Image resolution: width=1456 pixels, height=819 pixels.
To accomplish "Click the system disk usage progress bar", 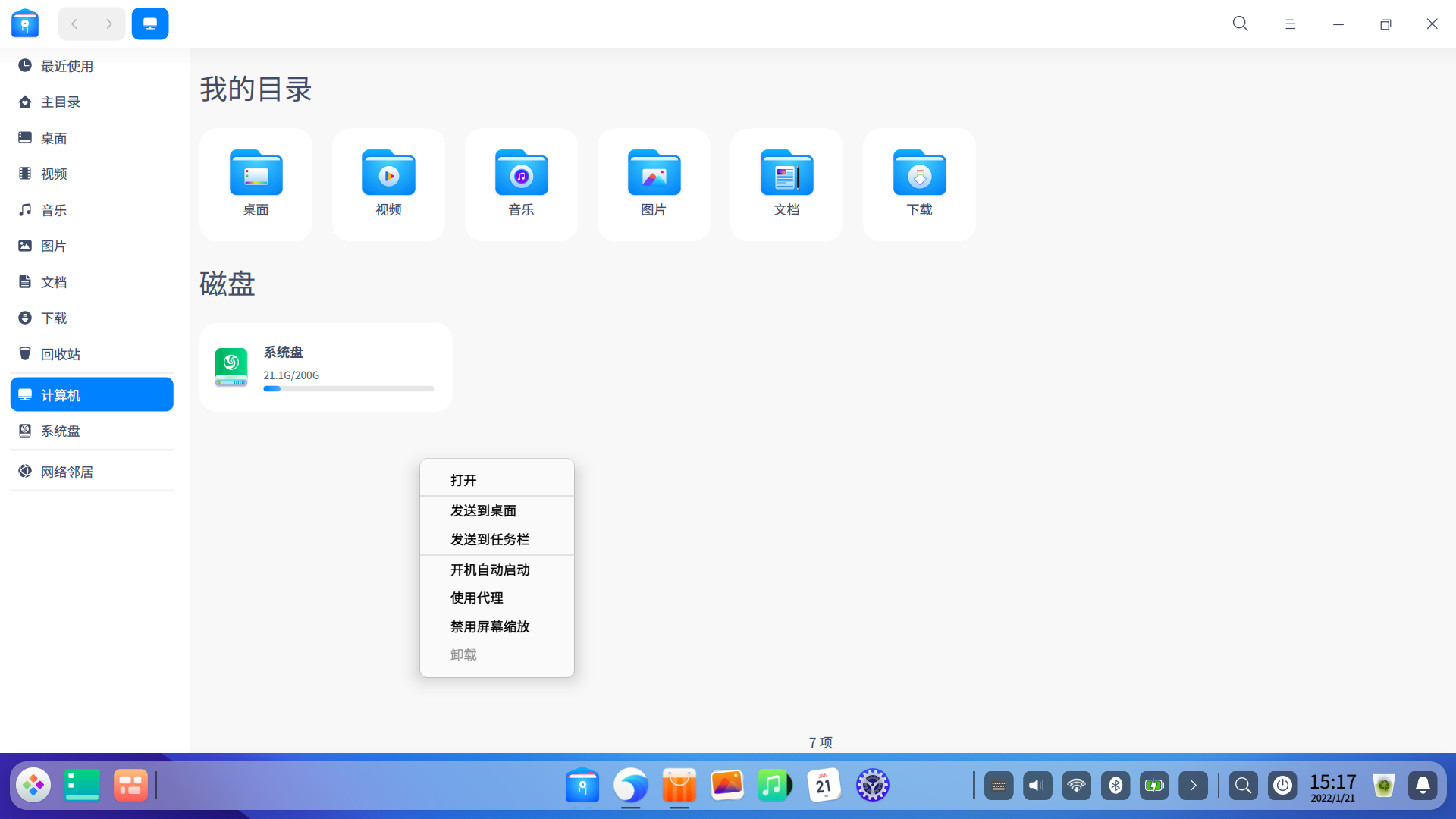I will click(348, 388).
